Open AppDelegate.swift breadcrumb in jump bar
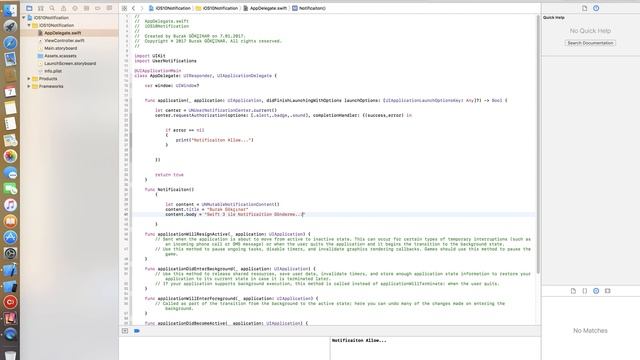 click(x=265, y=8)
